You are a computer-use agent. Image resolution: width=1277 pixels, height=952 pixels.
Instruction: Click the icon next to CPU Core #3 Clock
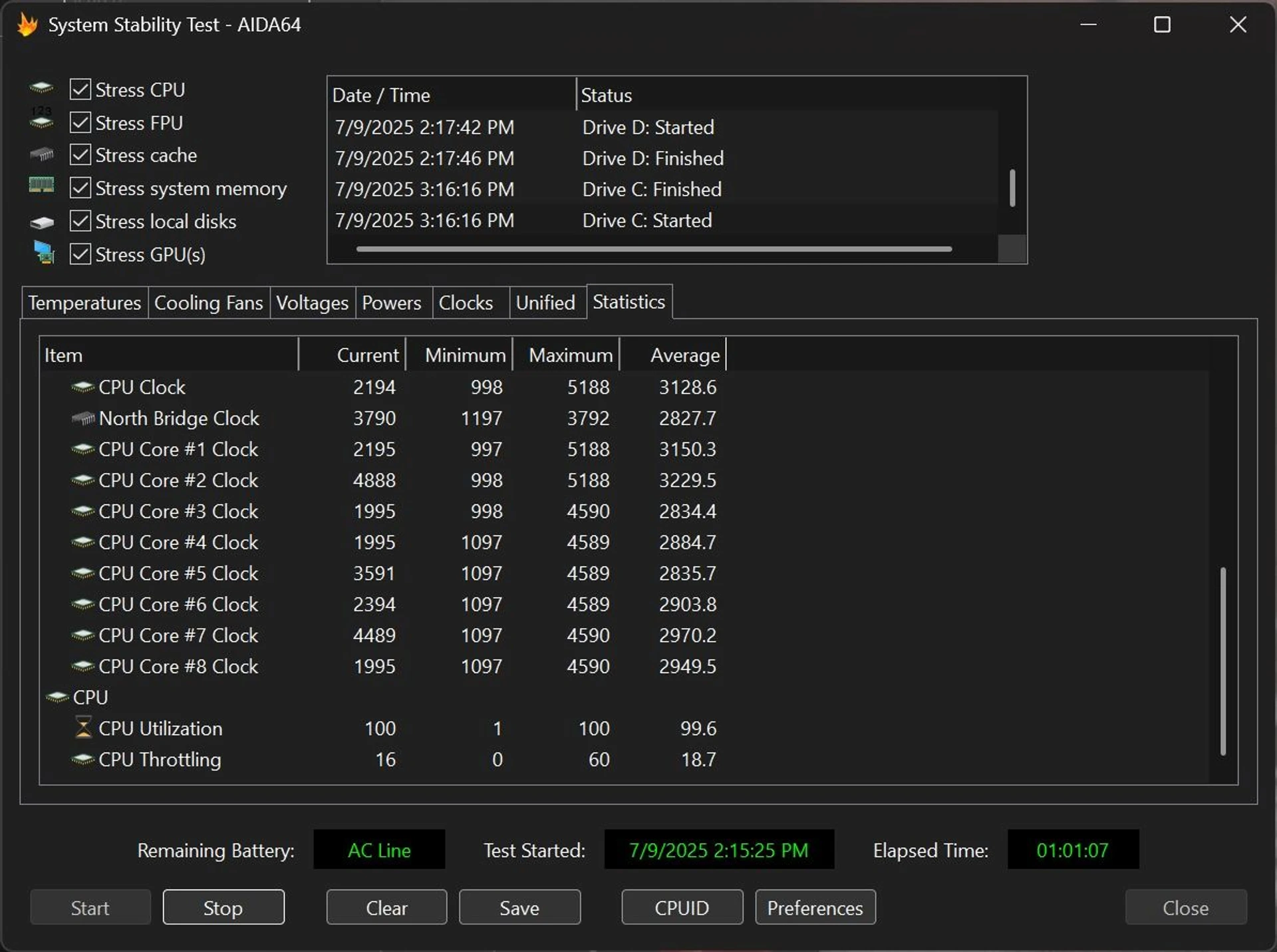pos(82,512)
